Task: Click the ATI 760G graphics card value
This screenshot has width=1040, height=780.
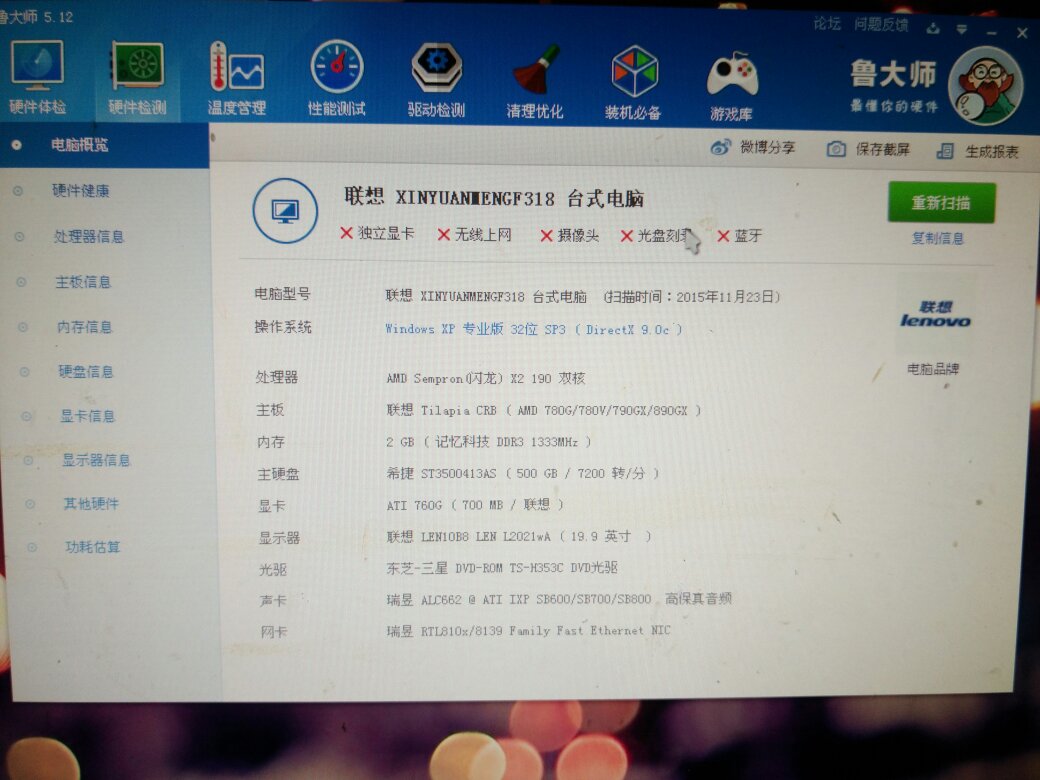Action: 475,505
